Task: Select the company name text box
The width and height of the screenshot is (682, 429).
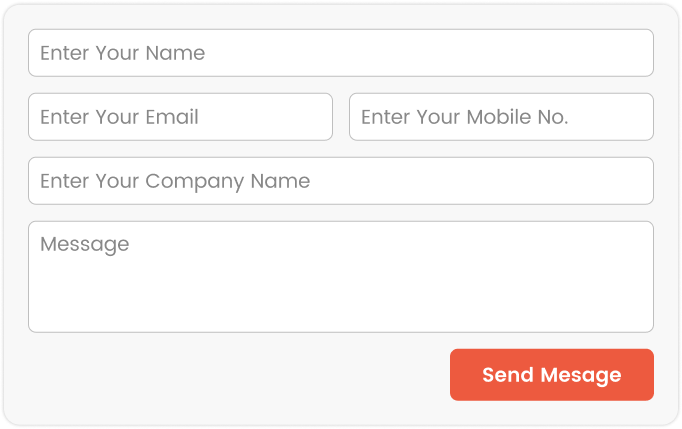Action: tap(340, 181)
